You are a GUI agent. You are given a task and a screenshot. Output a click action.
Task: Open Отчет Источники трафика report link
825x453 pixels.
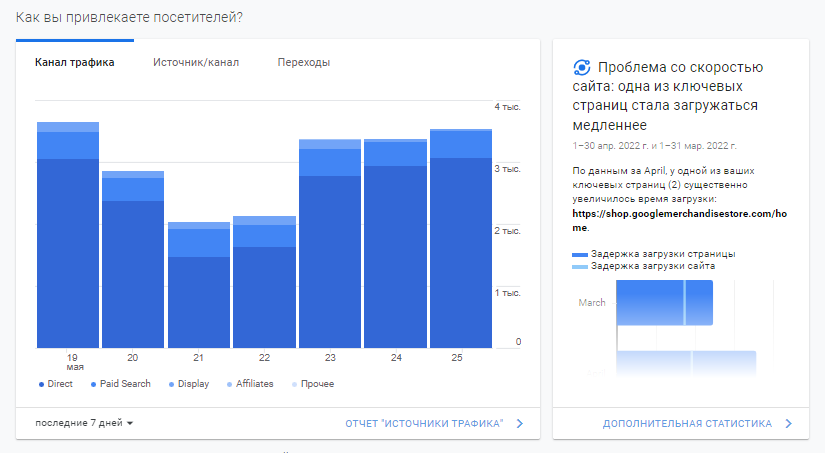coord(424,423)
